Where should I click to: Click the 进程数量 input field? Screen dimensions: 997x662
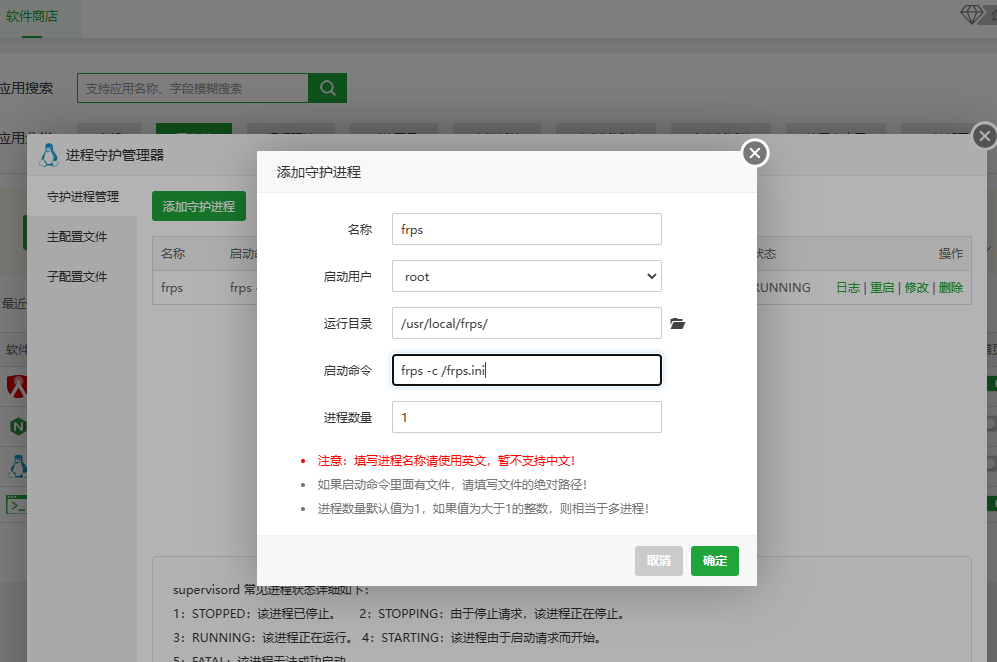pyautogui.click(x=526, y=417)
